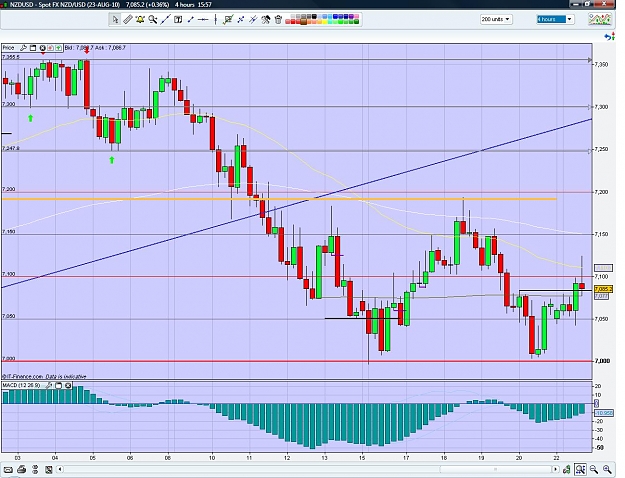625x478 pixels.
Task: Choose the selected brown color swatch
Action: coord(304,22)
